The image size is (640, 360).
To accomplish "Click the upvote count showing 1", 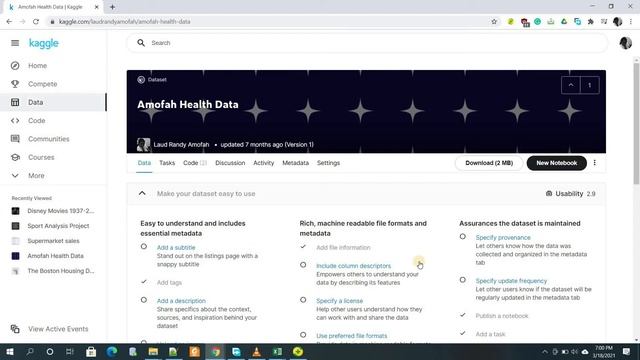I will tap(589, 85).
